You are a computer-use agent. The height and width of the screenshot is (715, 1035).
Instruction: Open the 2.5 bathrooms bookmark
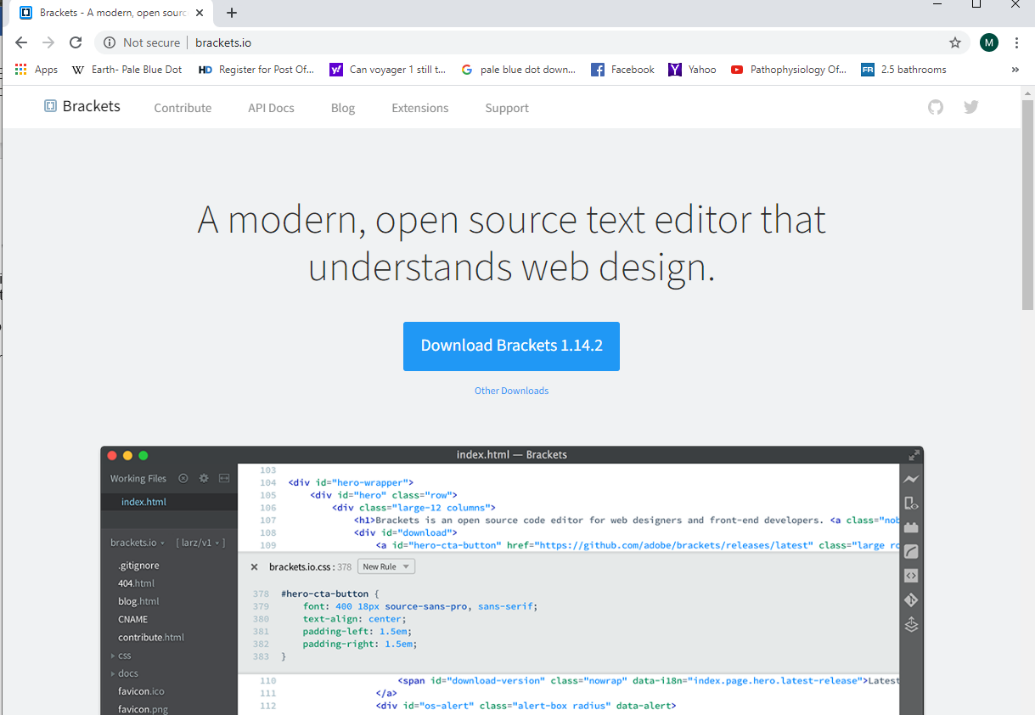(904, 69)
